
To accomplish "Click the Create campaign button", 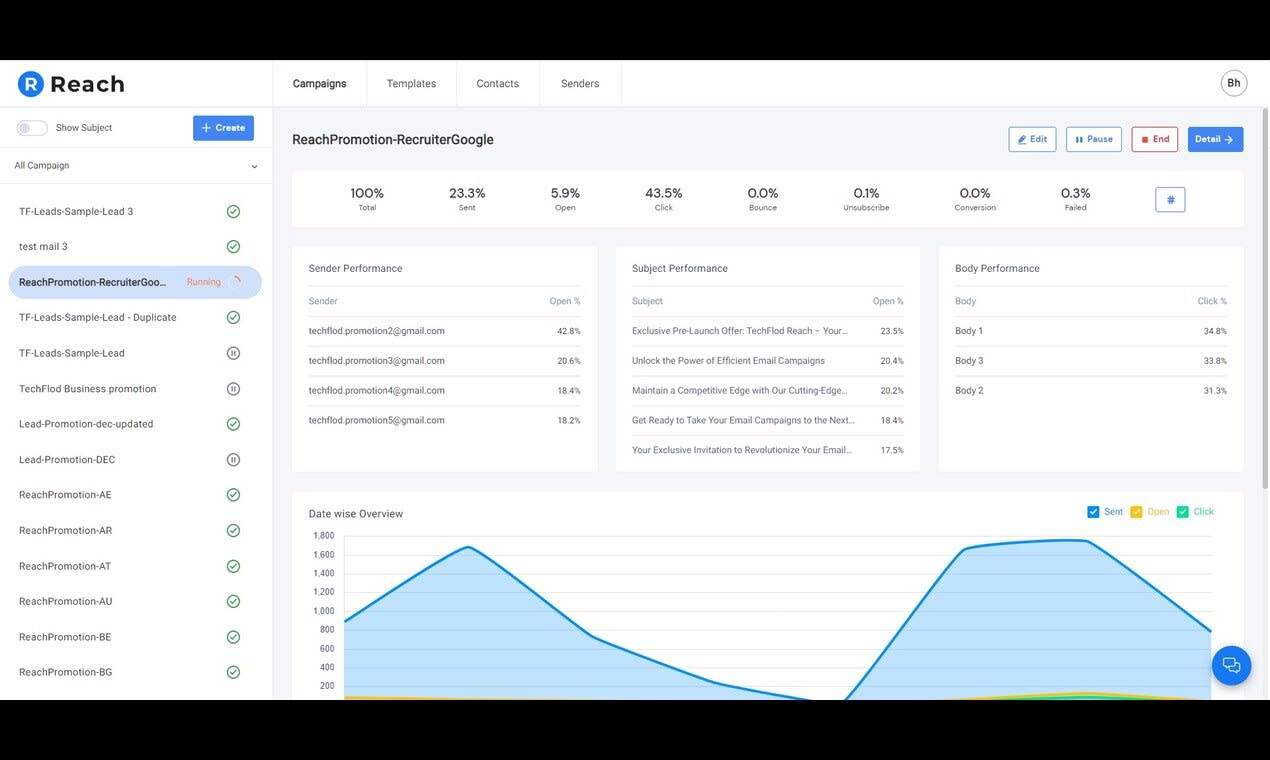I will [x=223, y=128].
